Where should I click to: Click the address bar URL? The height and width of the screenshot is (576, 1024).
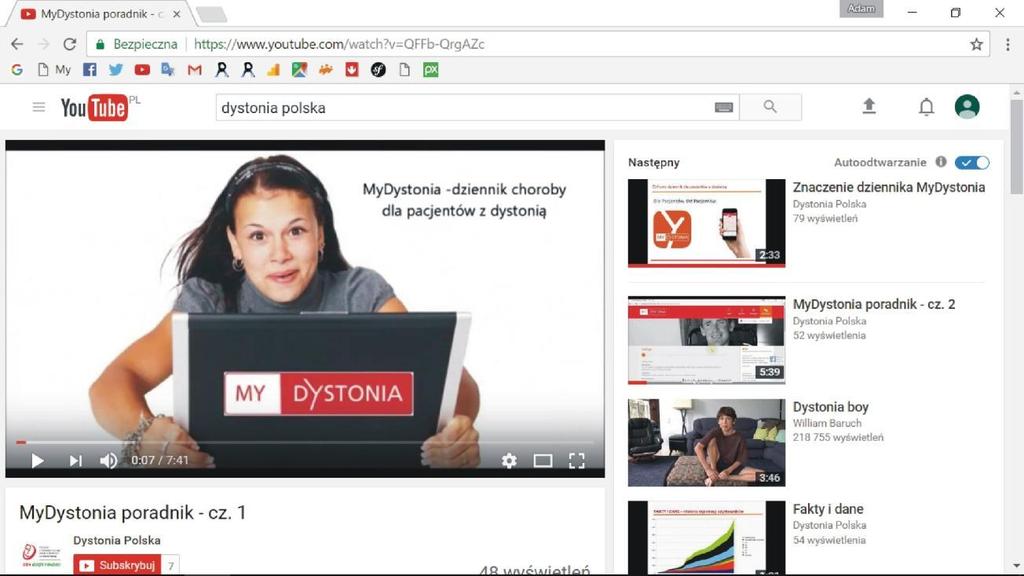(x=339, y=44)
